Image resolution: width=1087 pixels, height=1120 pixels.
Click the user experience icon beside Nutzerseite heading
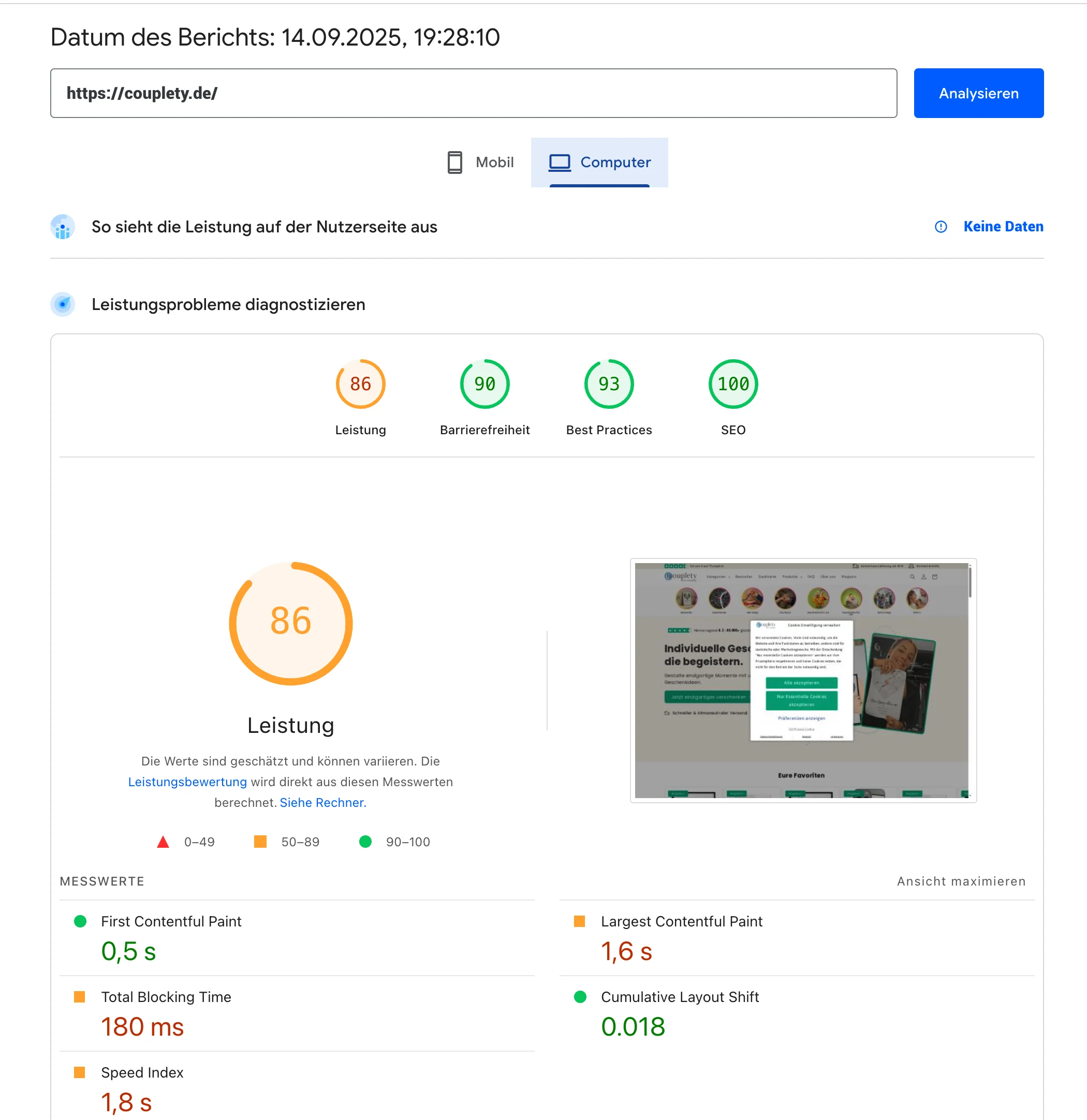click(62, 226)
